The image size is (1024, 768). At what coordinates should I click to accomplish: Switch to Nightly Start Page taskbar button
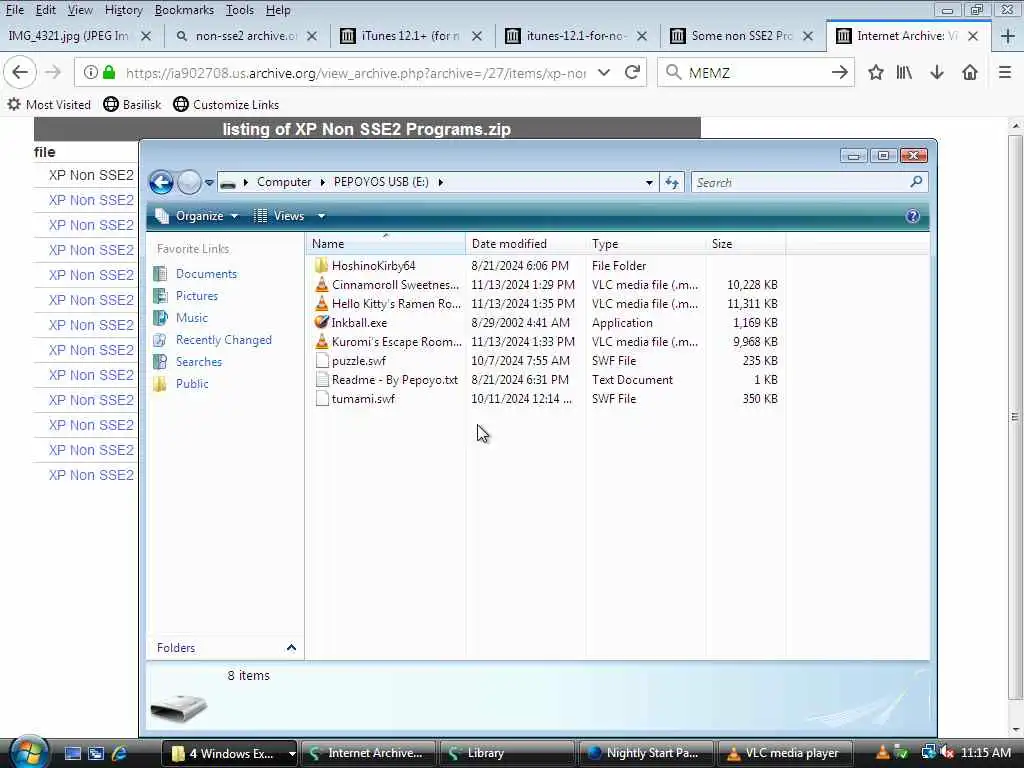coord(645,753)
